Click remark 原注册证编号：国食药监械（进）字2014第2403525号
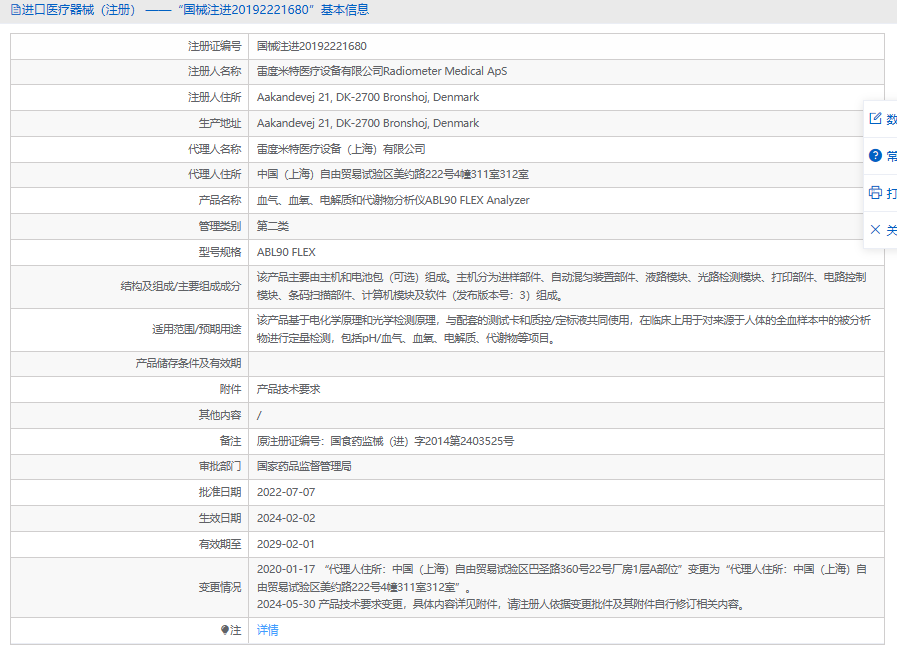 (385, 441)
